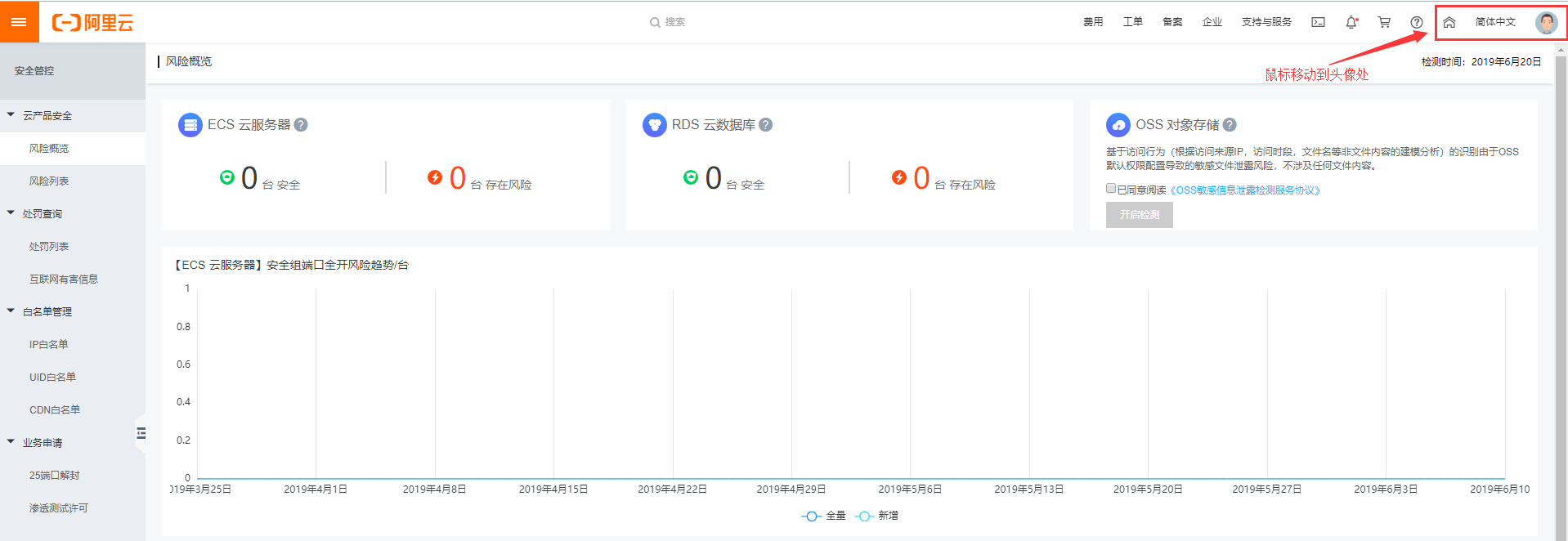Click the 2019年4月1日 axis label

click(x=316, y=490)
